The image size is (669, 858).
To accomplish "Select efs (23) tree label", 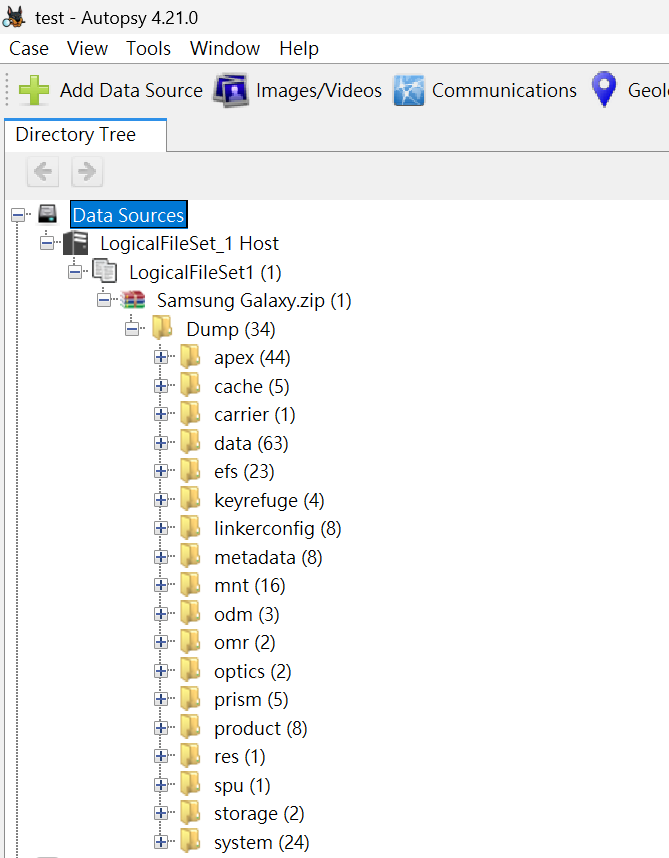I will point(244,471).
